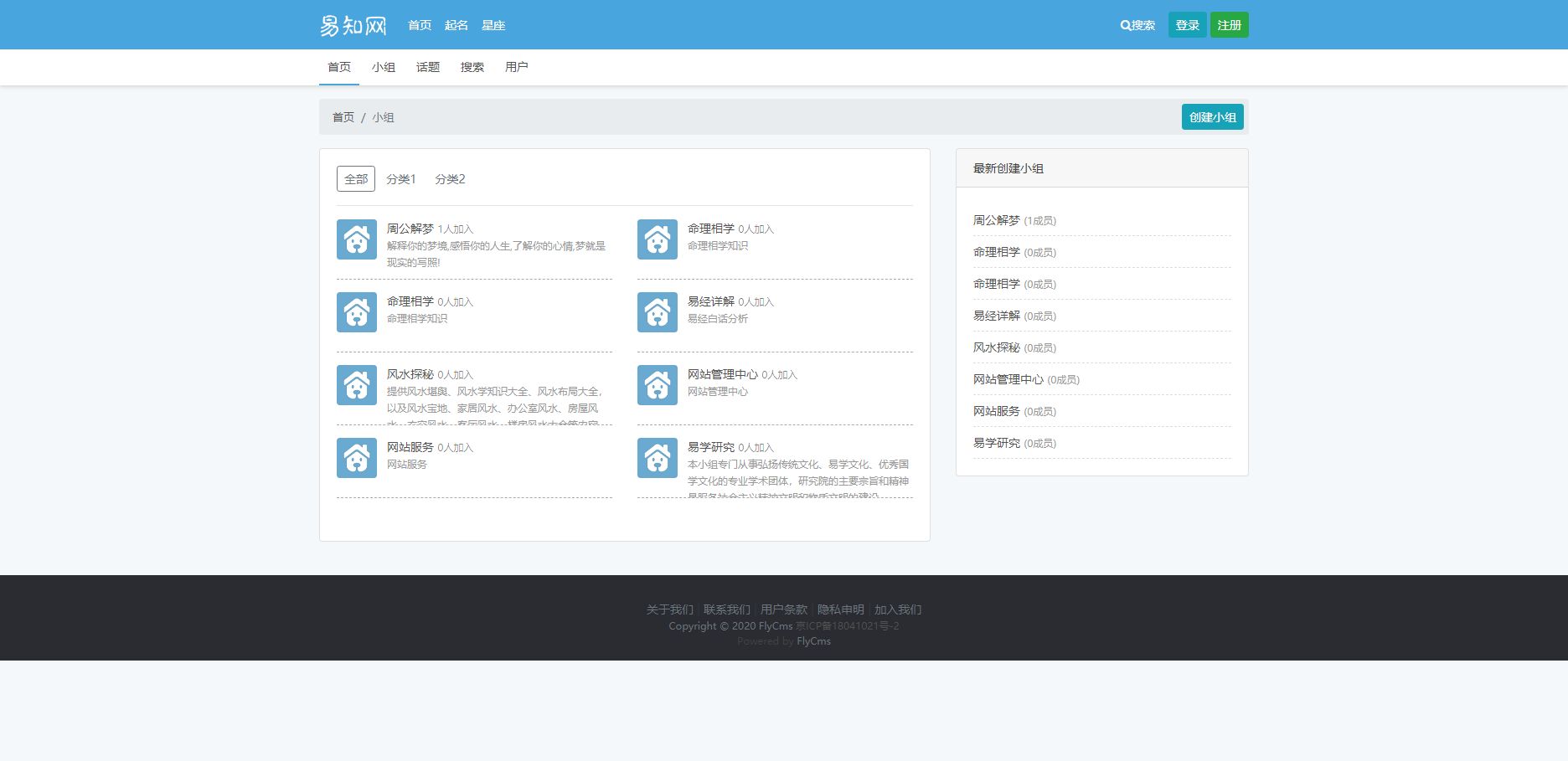Click the 登录 button
Viewport: 1568px width, 761px height.
click(1187, 25)
